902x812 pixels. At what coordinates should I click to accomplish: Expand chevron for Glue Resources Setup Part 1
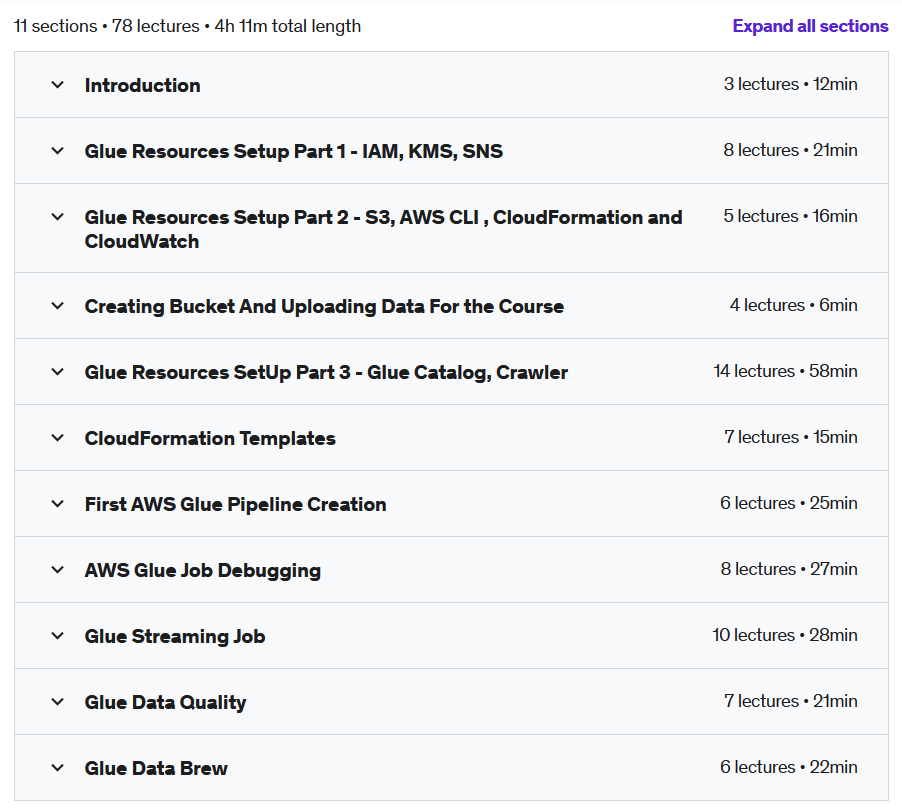58,151
